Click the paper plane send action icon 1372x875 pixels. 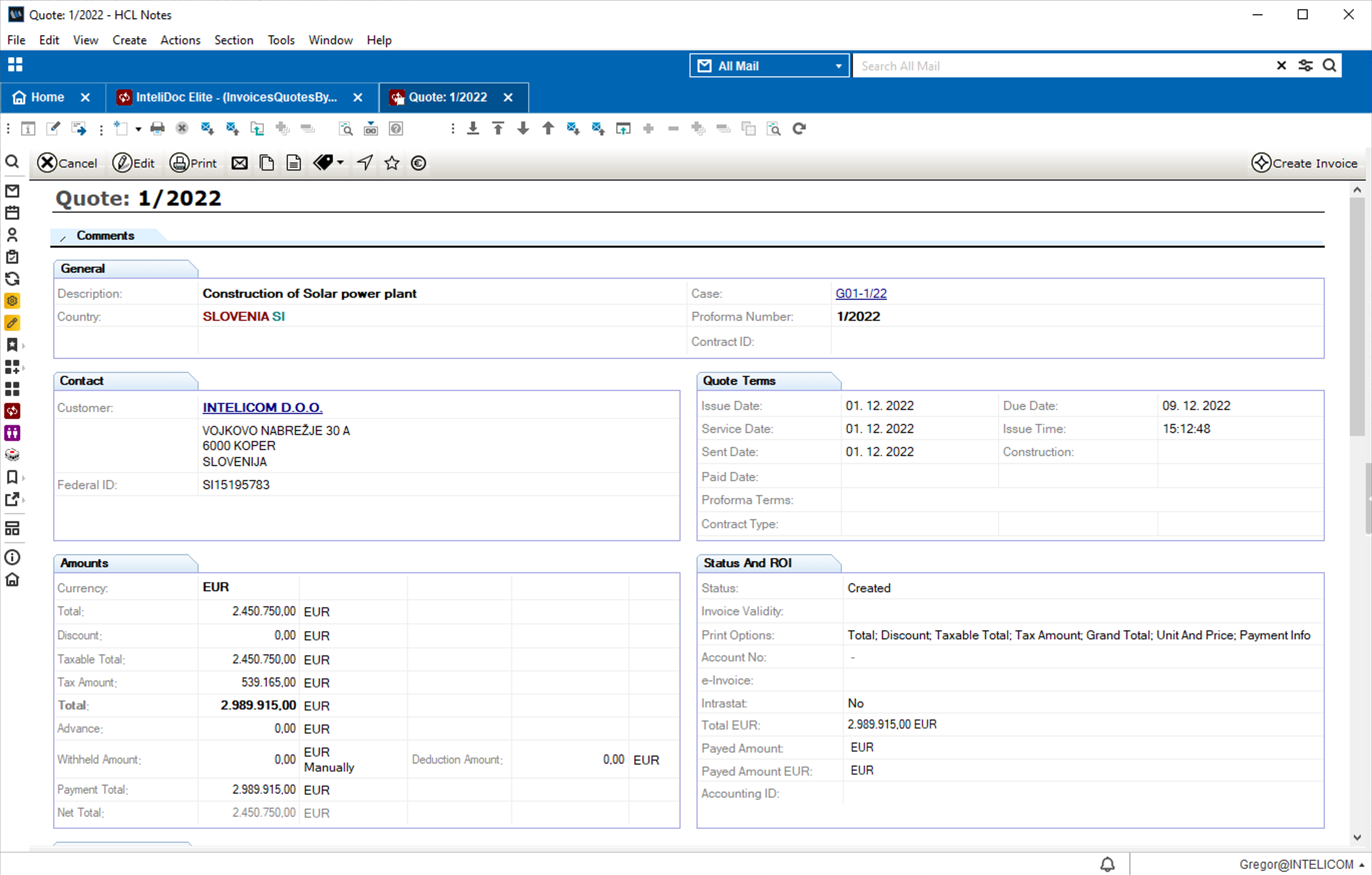(365, 163)
